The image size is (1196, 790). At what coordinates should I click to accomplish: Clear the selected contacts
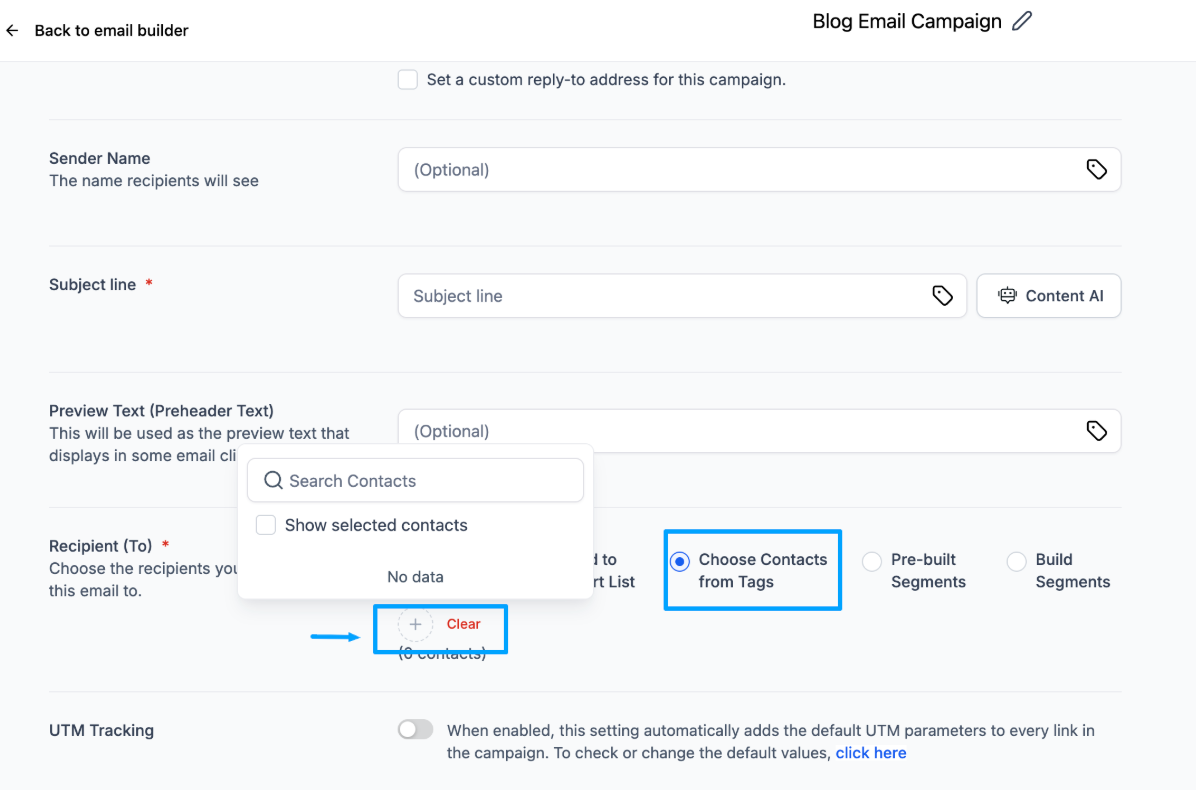point(464,624)
